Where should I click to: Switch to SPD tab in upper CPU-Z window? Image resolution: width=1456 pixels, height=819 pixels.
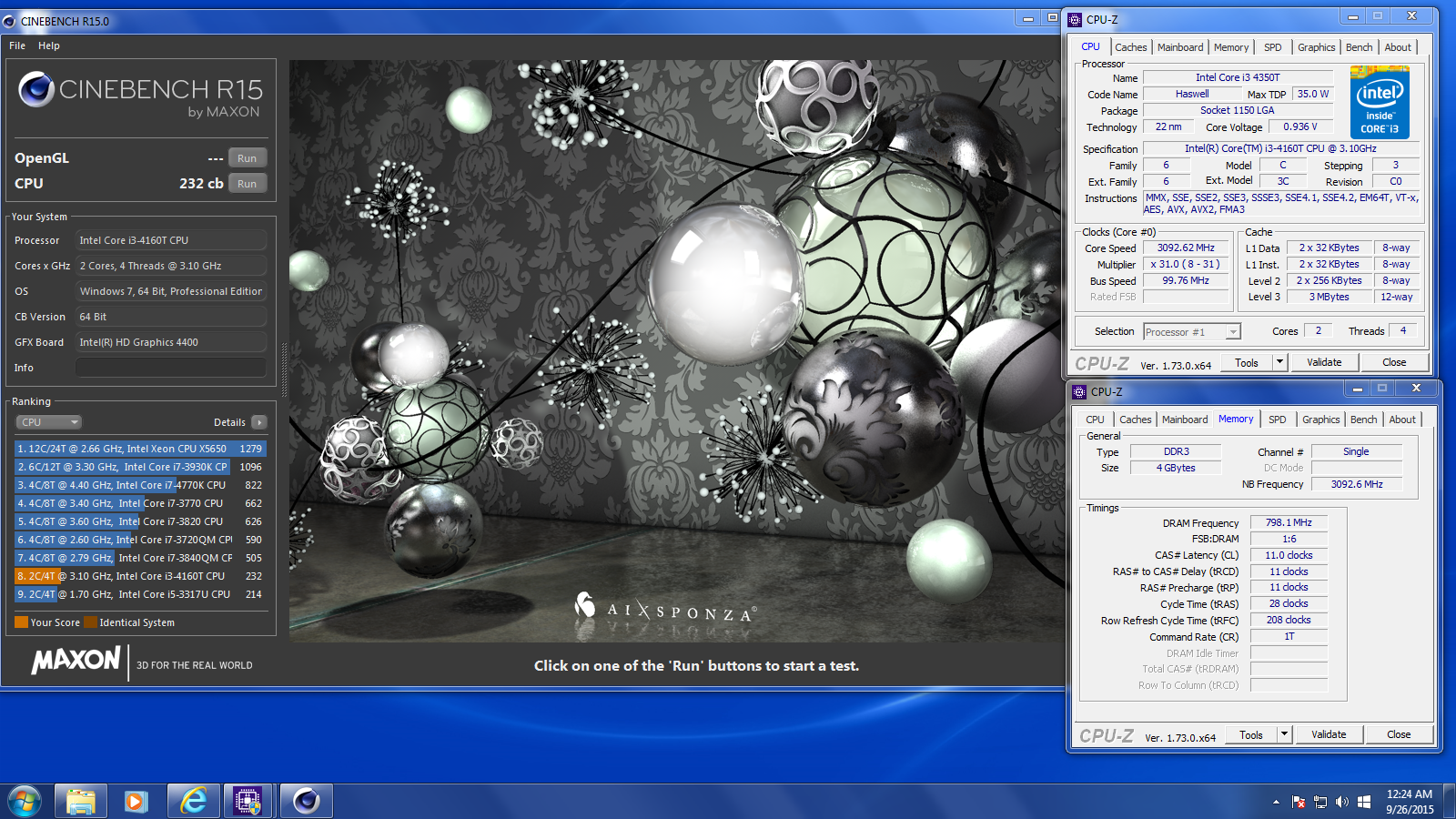(x=1273, y=47)
